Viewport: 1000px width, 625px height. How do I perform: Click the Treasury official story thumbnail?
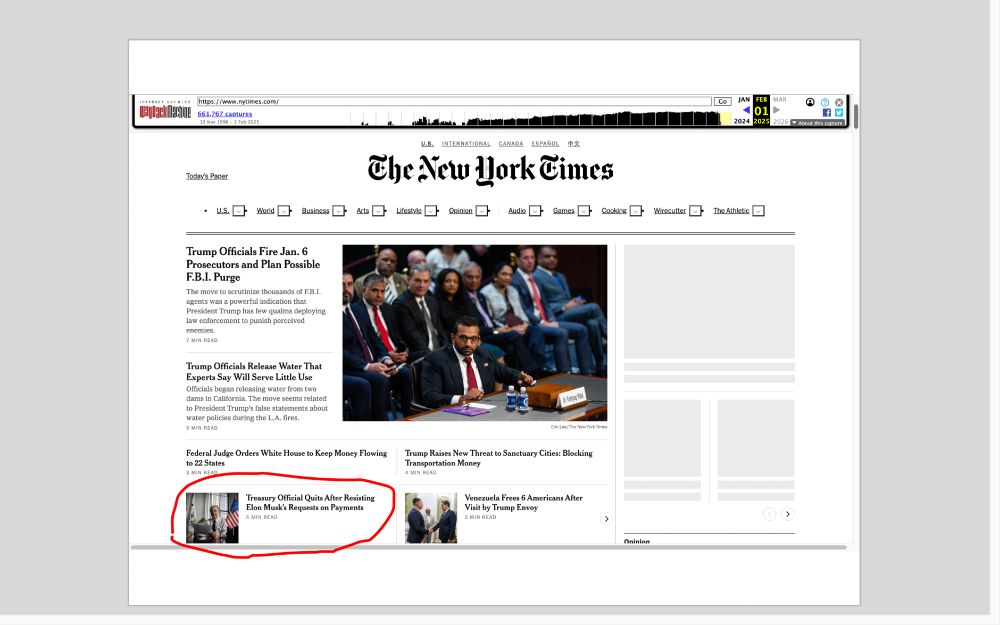[x=212, y=518]
